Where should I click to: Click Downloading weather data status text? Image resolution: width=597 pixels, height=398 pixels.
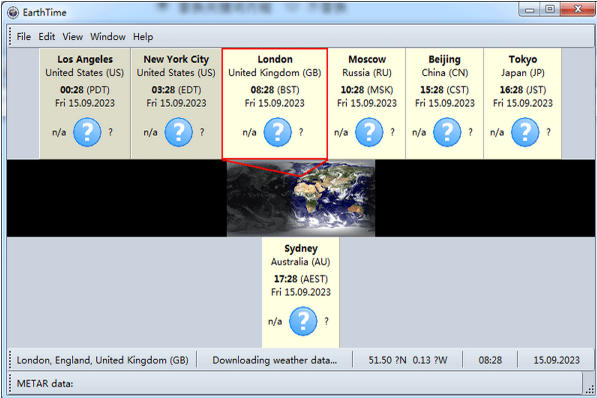(x=275, y=360)
